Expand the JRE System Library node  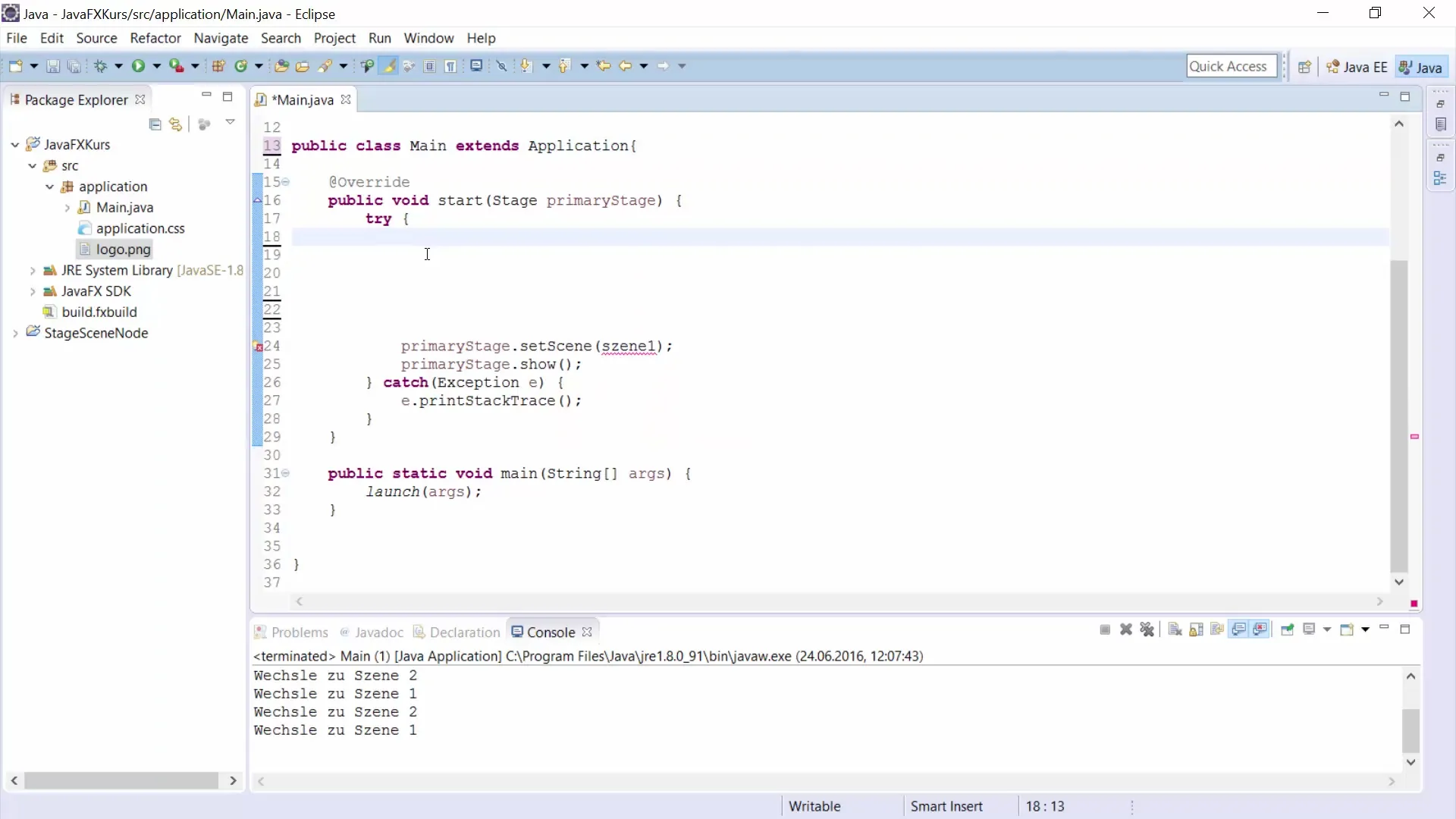(33, 270)
